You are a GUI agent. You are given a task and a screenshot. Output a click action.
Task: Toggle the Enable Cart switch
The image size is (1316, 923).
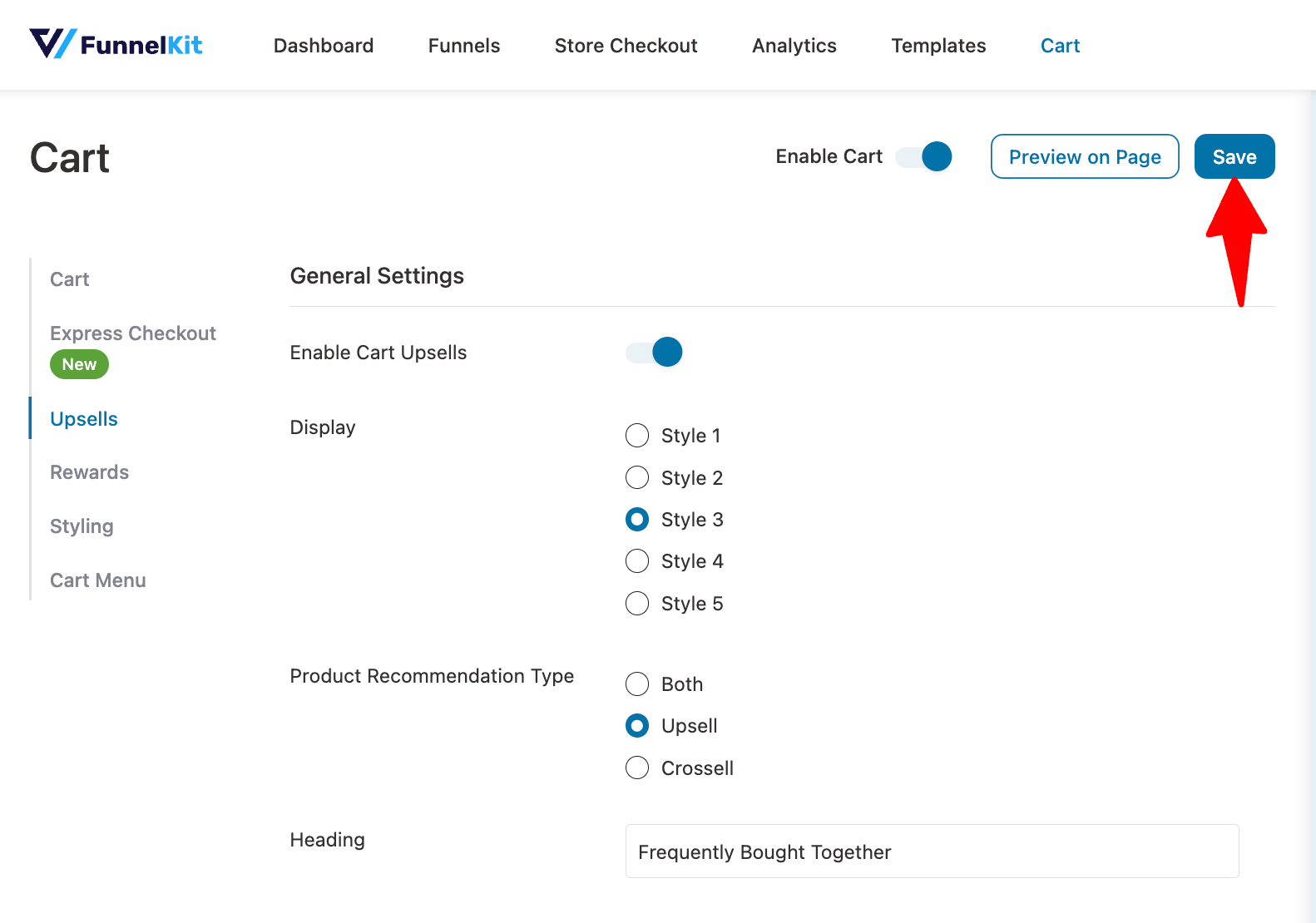(923, 156)
